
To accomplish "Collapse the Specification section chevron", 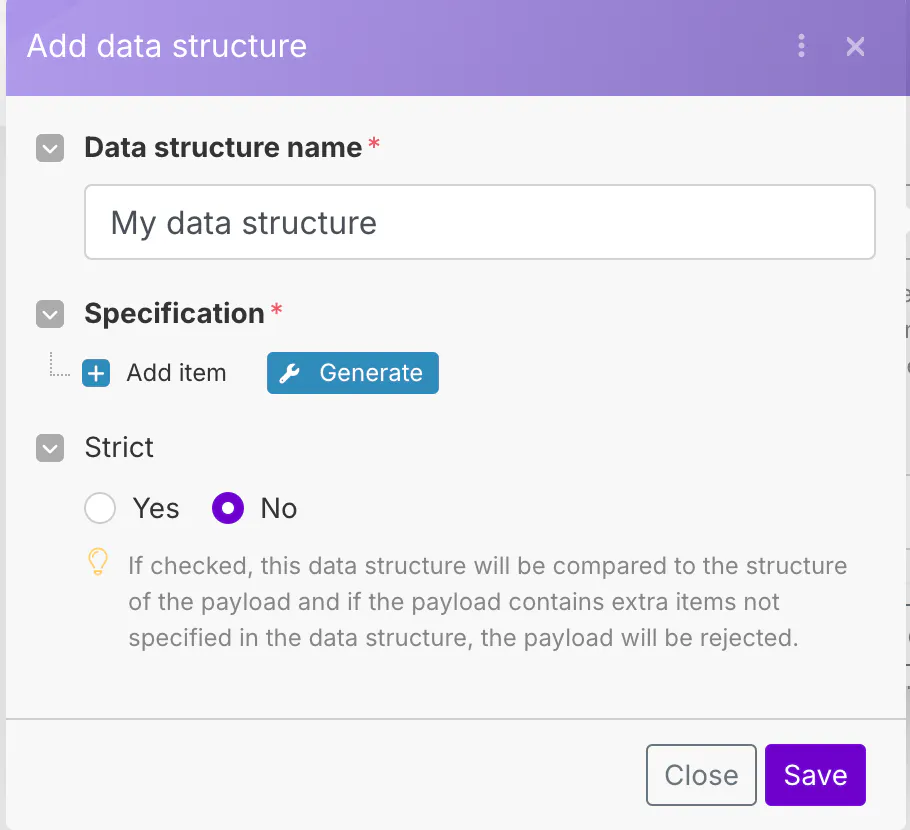I will [x=50, y=315].
